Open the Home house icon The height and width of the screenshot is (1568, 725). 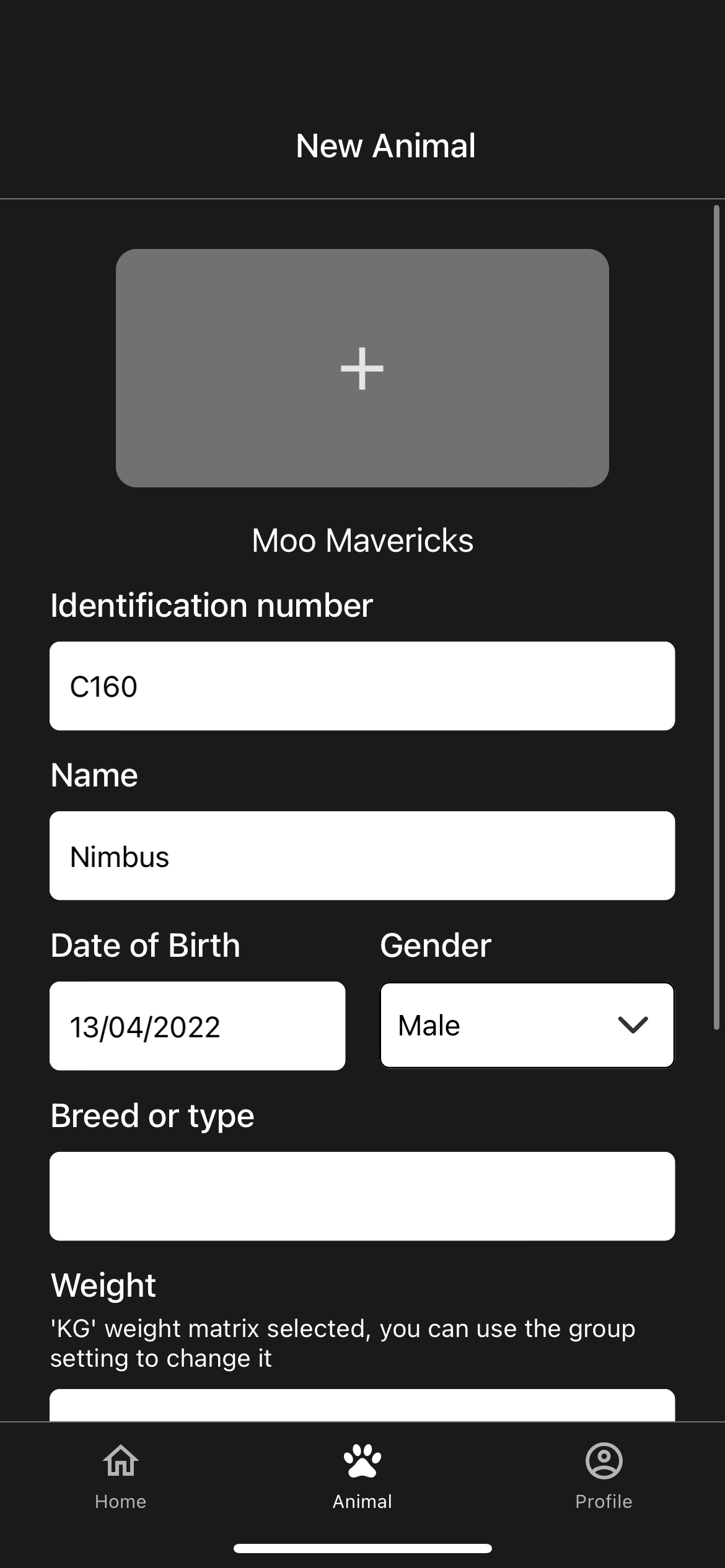point(121,1461)
